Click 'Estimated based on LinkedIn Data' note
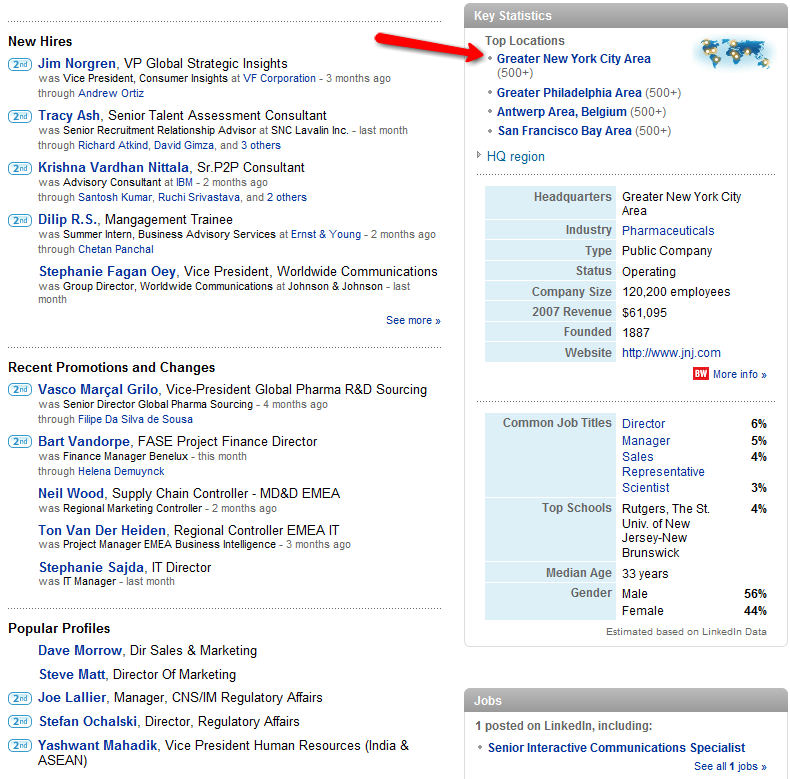The width and height of the screenshot is (790, 779). click(x=686, y=632)
